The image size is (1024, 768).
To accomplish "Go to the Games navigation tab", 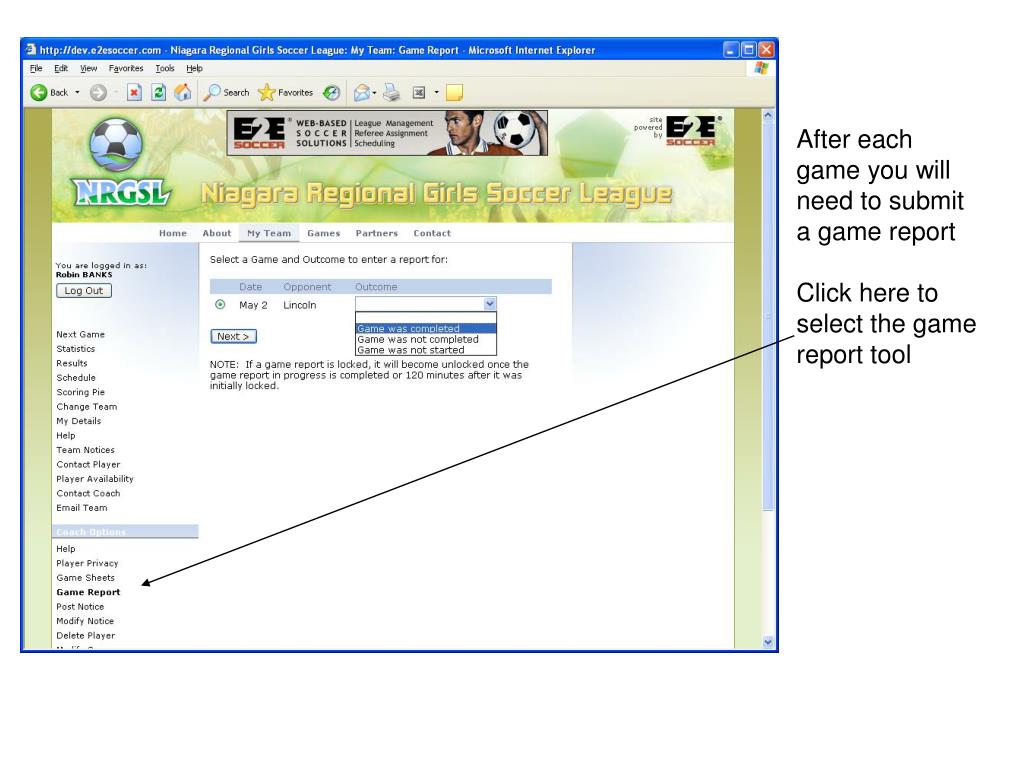I will click(x=324, y=233).
